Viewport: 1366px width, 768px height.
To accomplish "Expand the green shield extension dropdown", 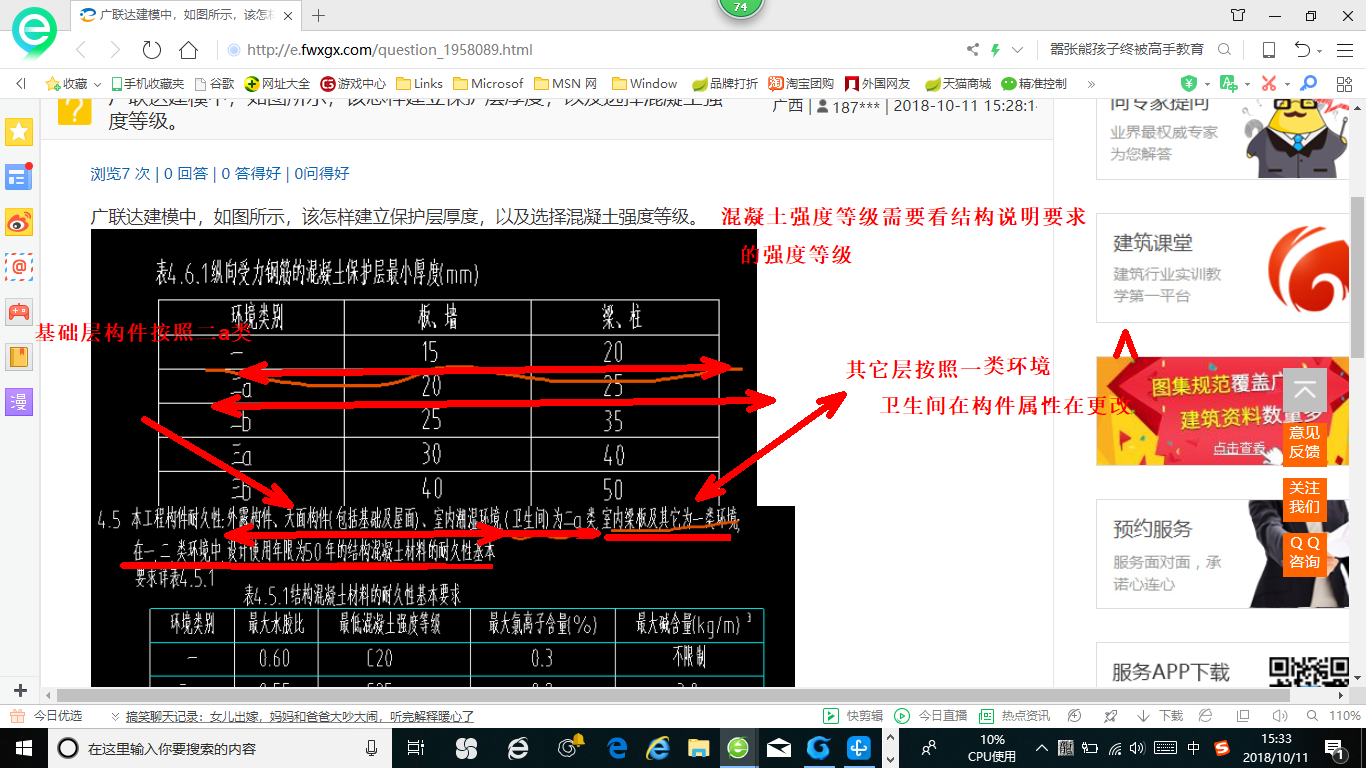I will [1207, 85].
